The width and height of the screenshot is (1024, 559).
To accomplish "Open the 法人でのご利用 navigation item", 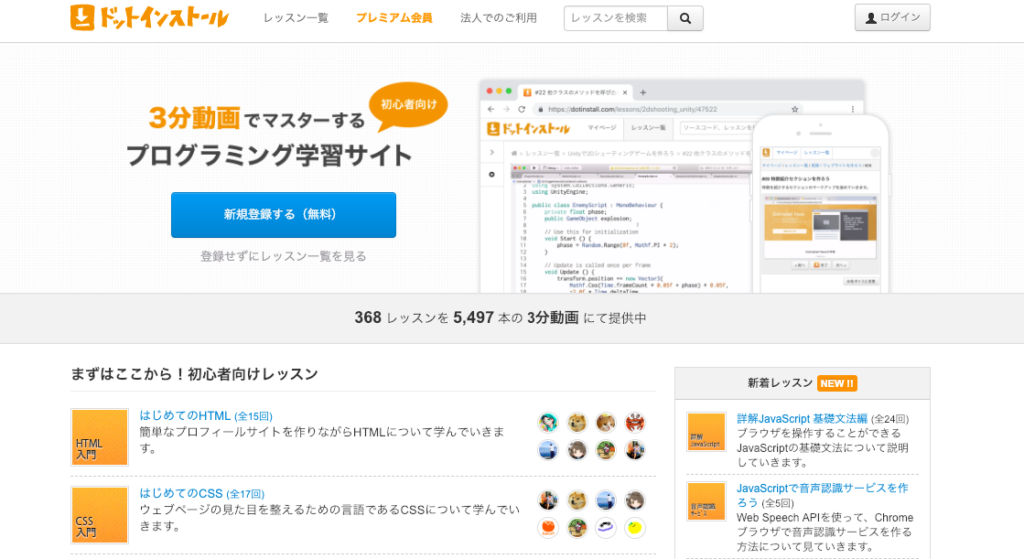I will coord(498,18).
